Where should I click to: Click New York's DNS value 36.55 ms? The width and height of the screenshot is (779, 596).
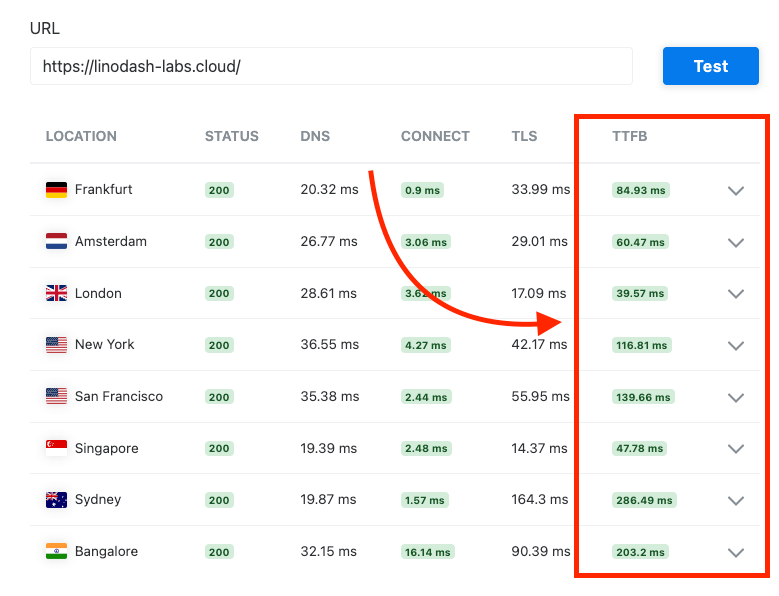click(x=329, y=344)
